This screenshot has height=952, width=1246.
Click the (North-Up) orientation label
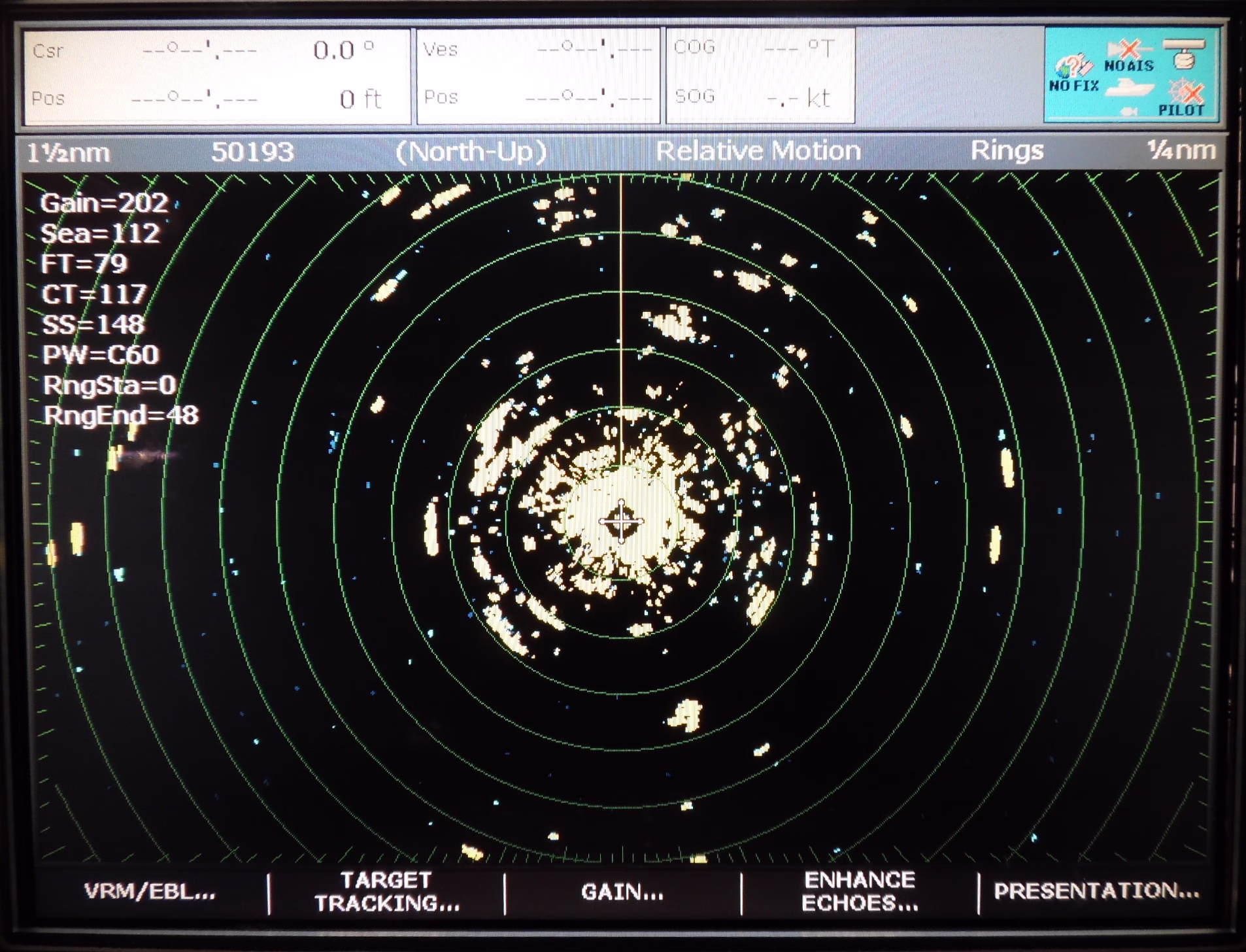click(x=471, y=152)
